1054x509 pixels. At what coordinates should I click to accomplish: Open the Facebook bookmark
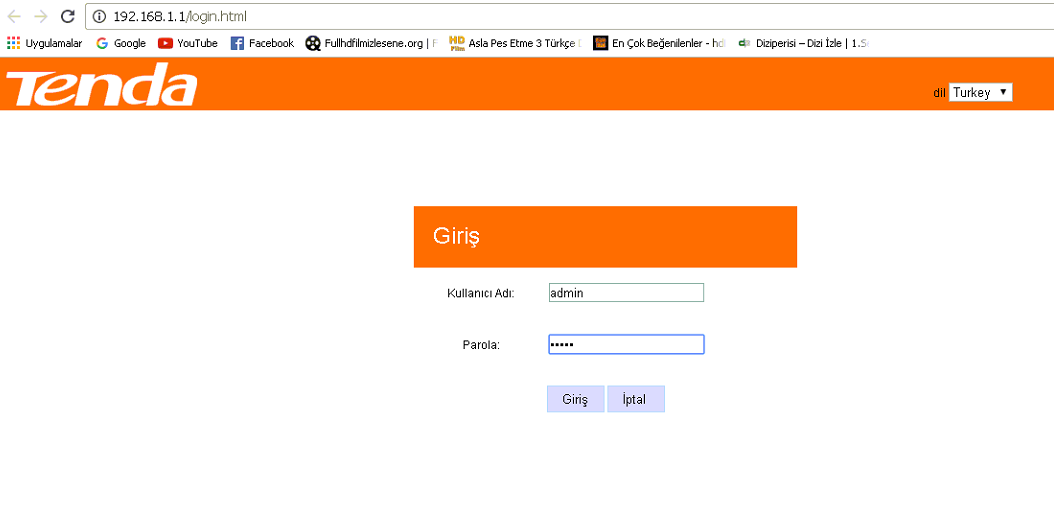(262, 43)
